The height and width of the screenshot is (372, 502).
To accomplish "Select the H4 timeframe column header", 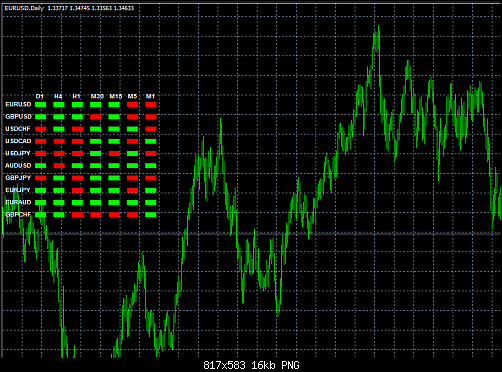I will click(x=58, y=96).
